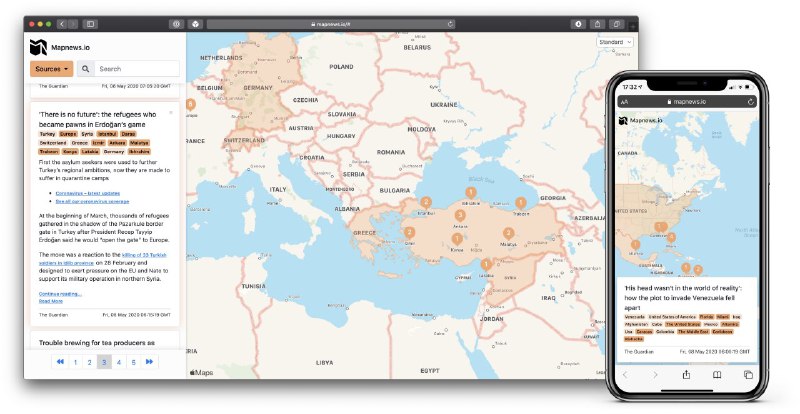
Task: Jump to last page with double-right arrows
Action: [x=149, y=362]
